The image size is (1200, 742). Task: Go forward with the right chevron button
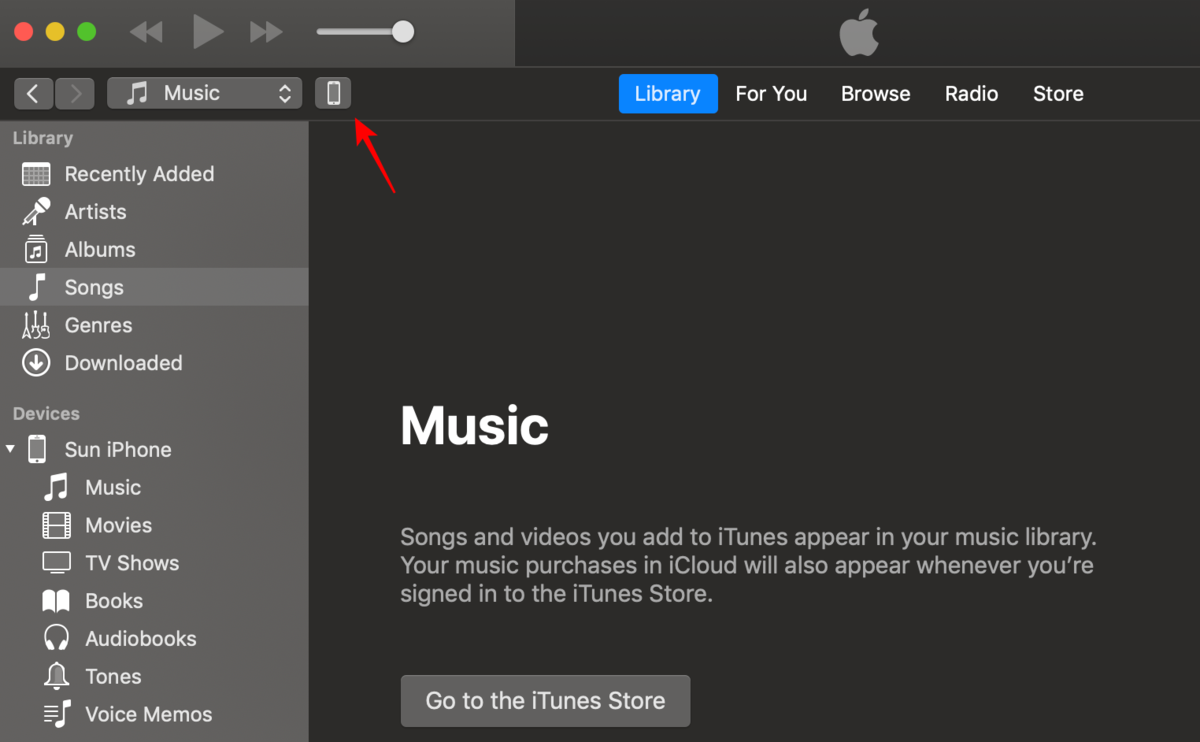coord(75,93)
